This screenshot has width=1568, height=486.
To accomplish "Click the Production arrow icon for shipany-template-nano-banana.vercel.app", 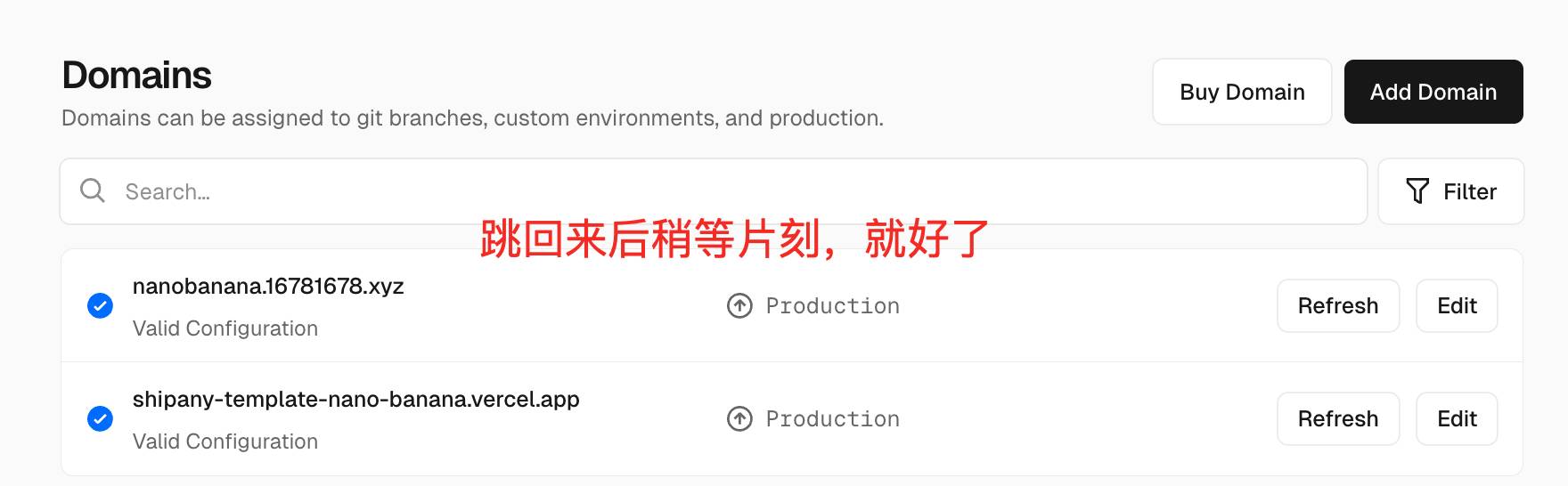I will (x=739, y=418).
